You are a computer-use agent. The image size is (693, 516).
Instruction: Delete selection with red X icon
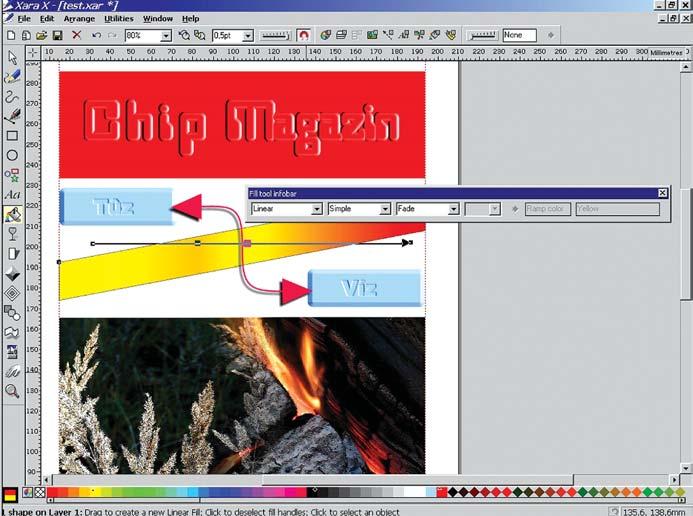76,35
